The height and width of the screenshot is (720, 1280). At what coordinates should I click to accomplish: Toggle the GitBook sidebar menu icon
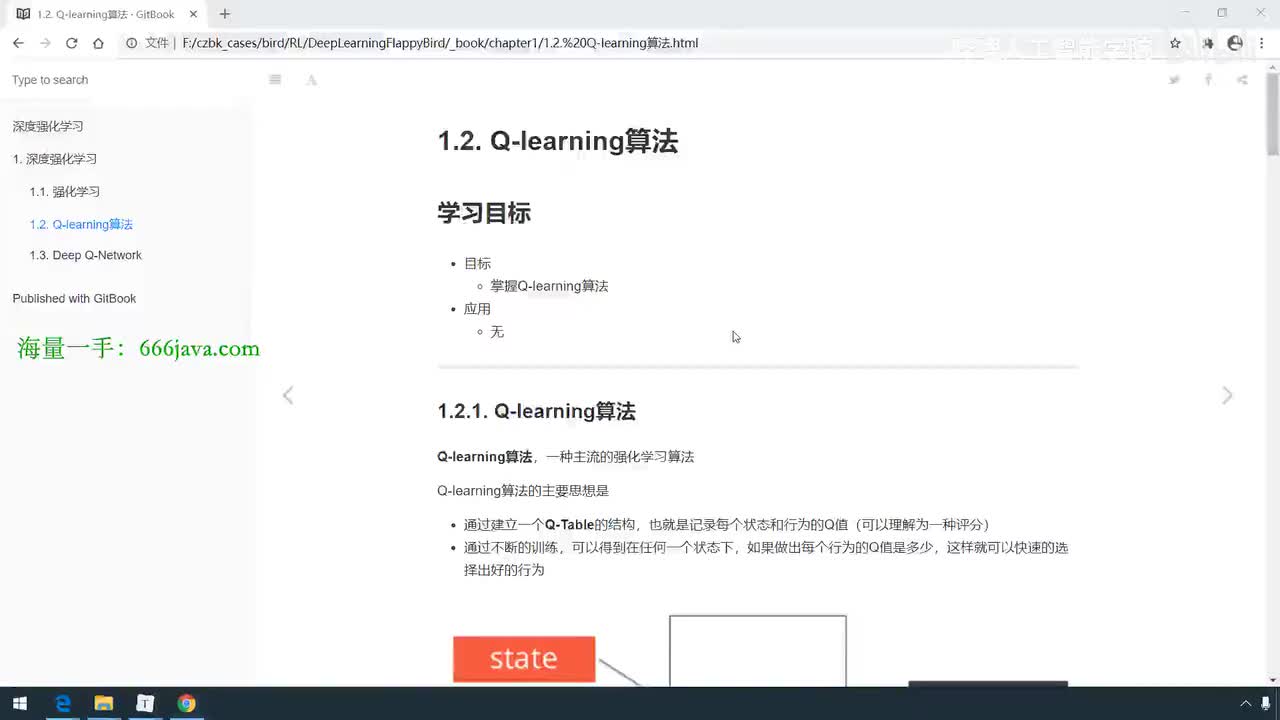[x=275, y=80]
